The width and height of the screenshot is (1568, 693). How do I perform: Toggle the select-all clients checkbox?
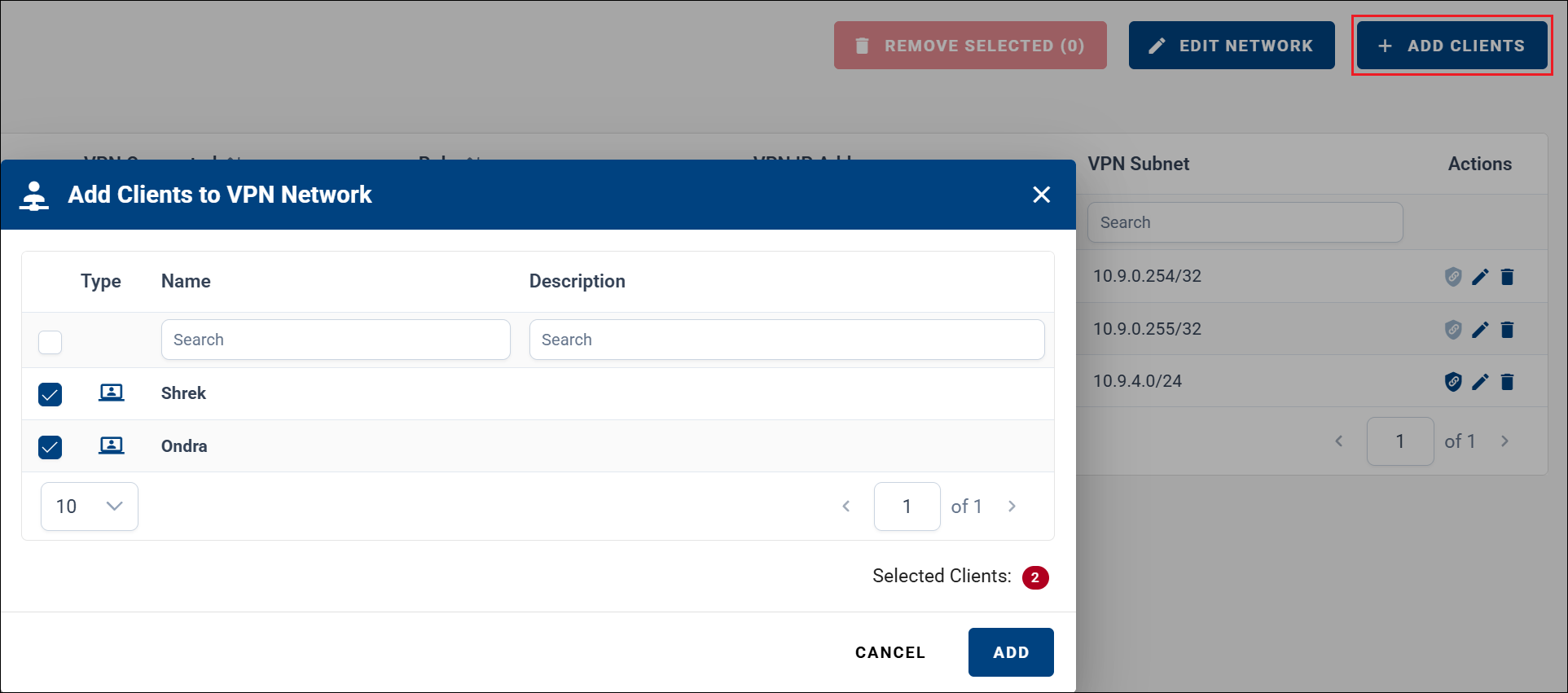pos(51,342)
